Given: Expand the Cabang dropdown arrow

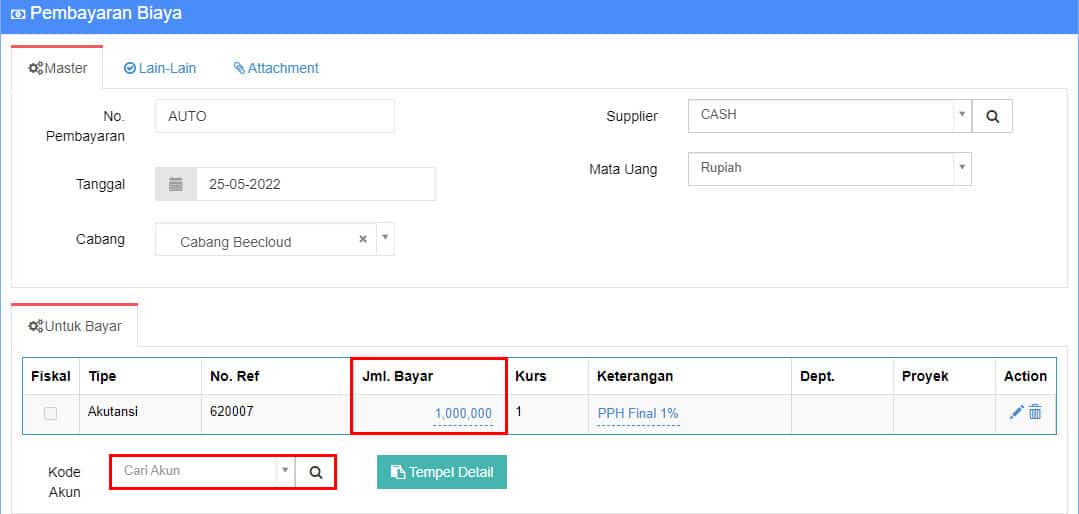Looking at the screenshot, I should point(385,238).
